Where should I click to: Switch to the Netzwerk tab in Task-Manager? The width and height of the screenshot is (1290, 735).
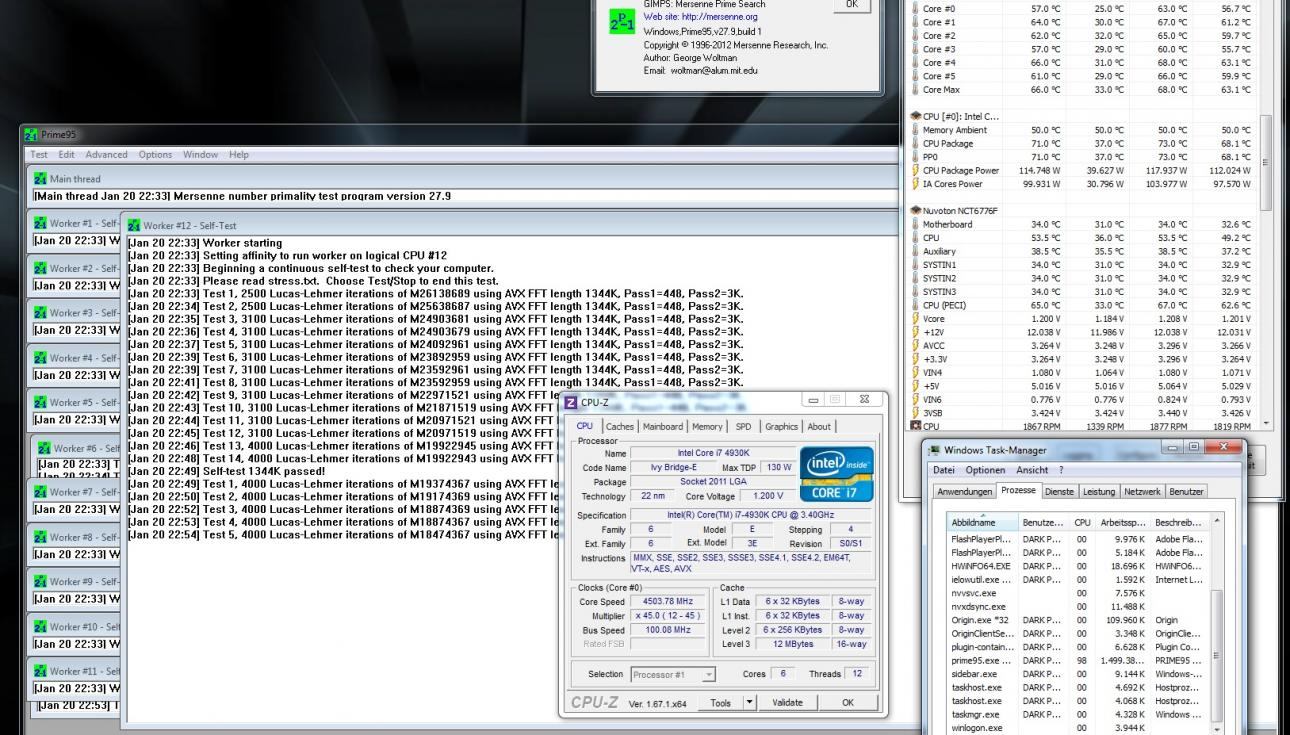(1142, 492)
